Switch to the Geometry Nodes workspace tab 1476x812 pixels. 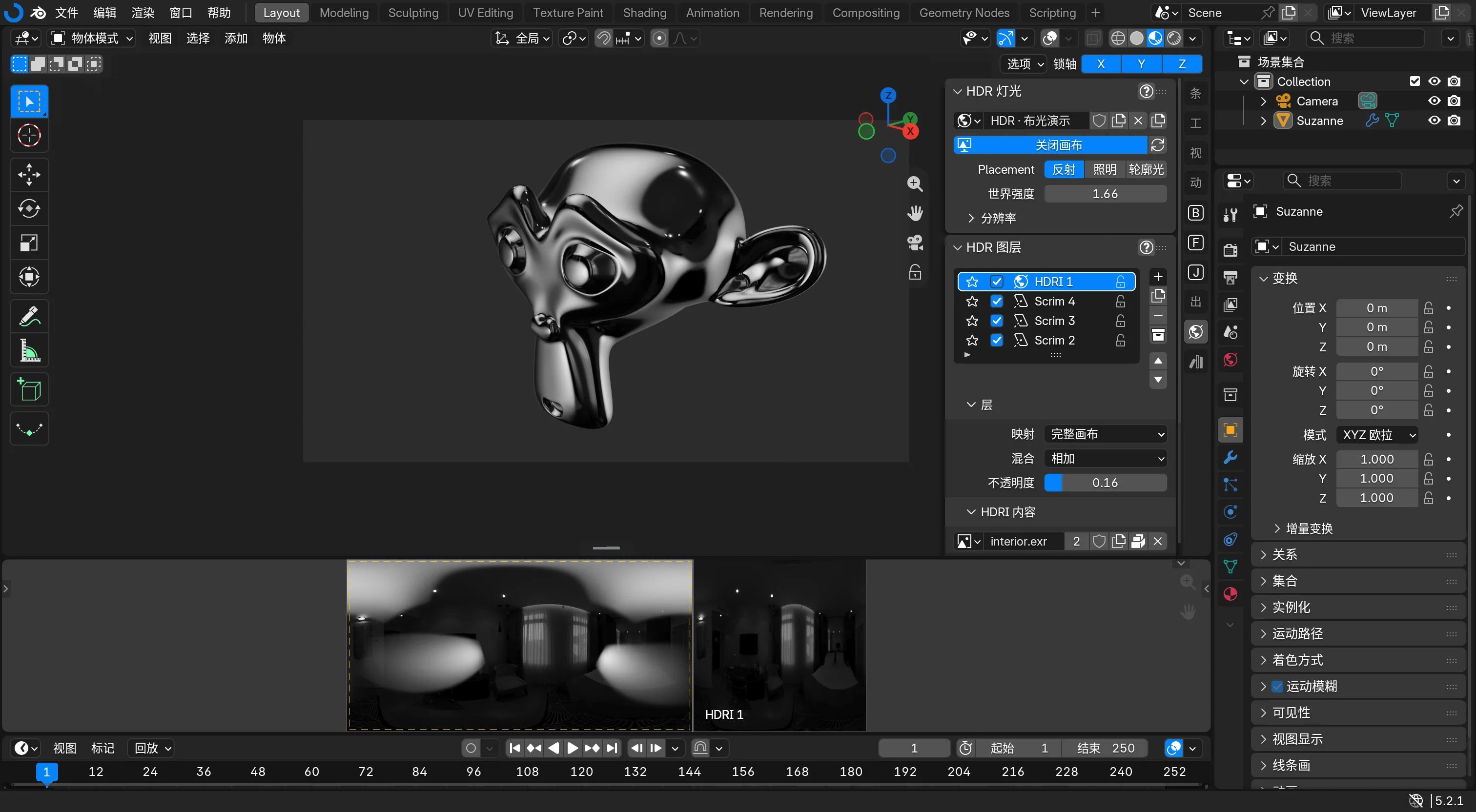coord(964,13)
